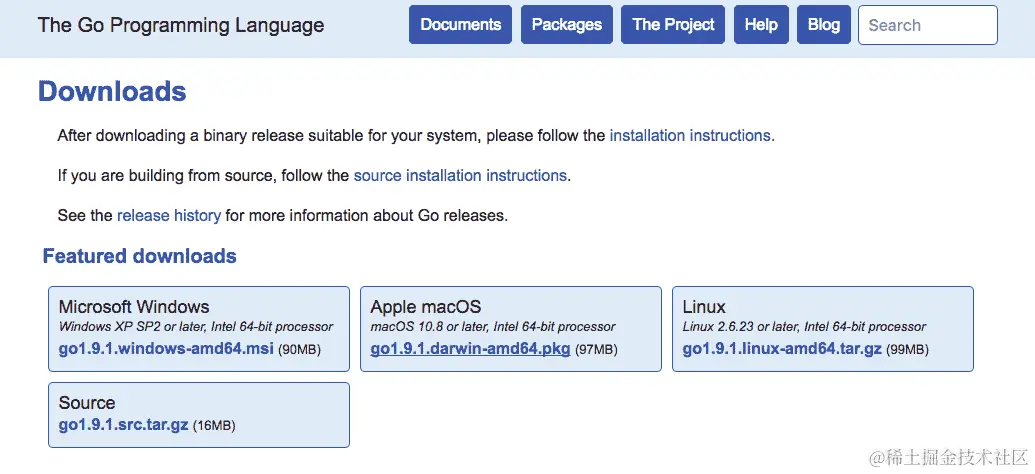The height and width of the screenshot is (474, 1035).
Task: Click The Go Programming Language title
Action: pos(181,25)
